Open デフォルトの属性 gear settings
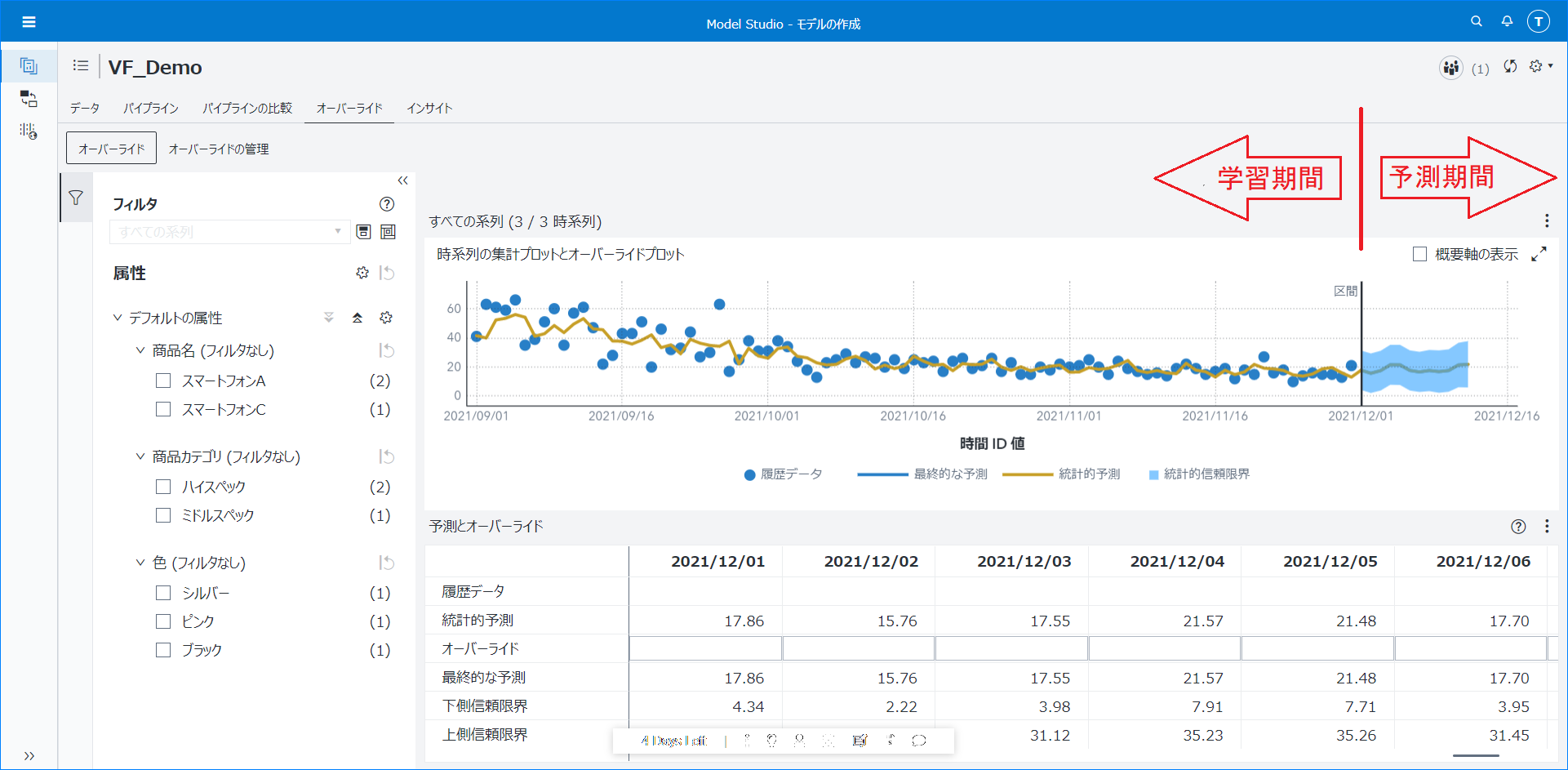 click(386, 318)
